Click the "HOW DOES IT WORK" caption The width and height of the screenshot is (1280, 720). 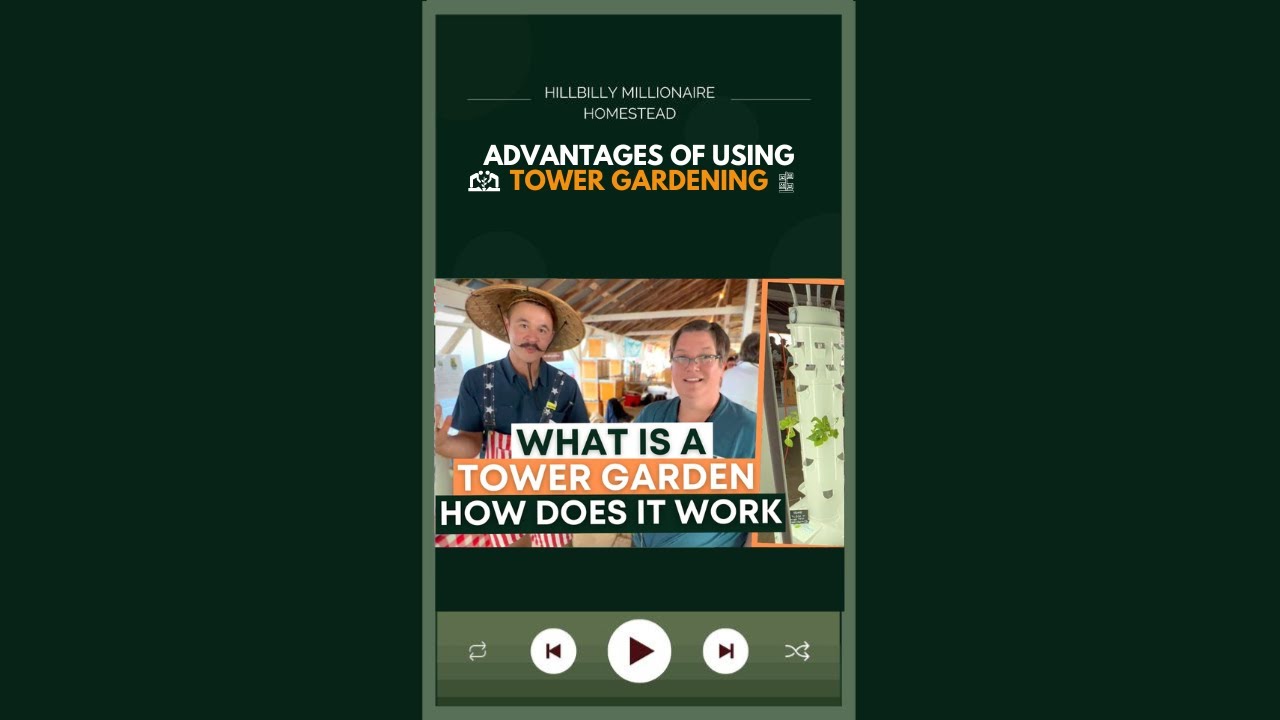(x=611, y=513)
